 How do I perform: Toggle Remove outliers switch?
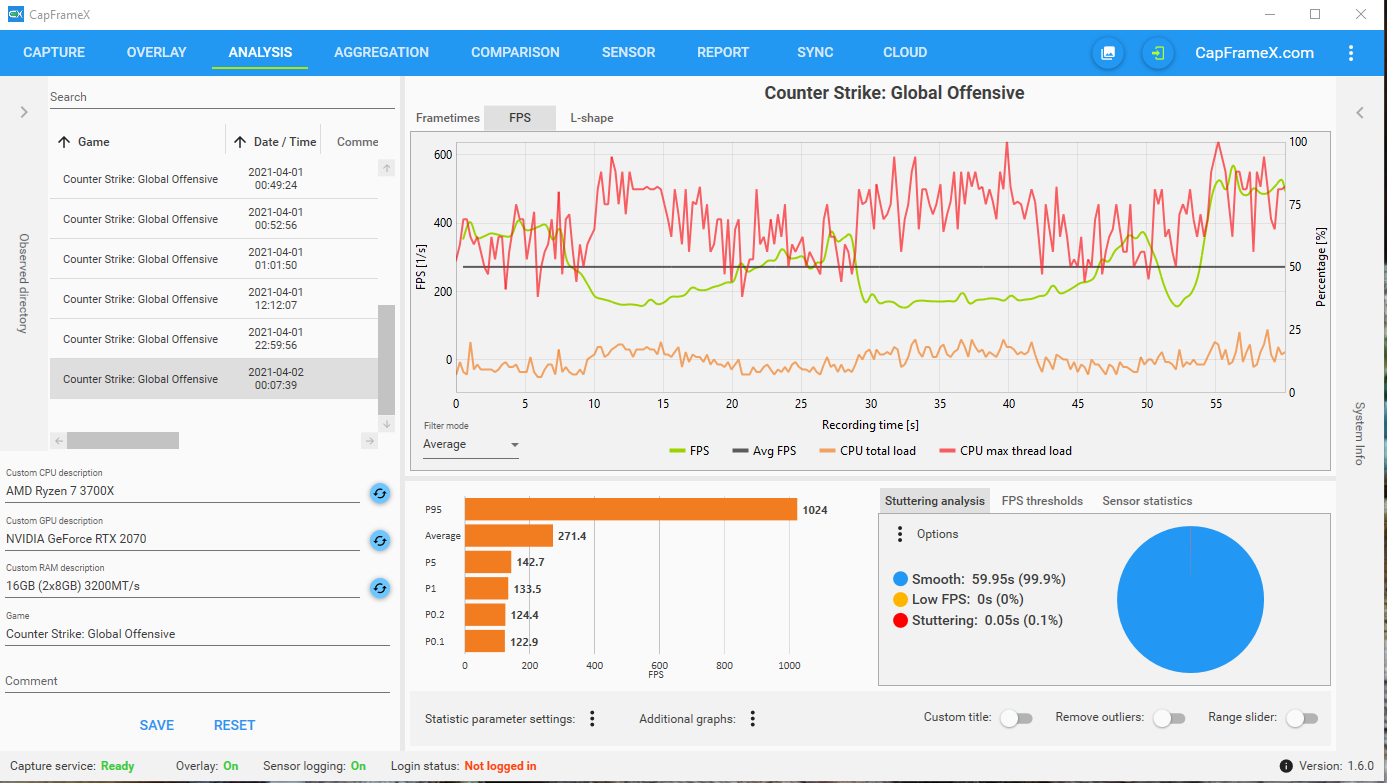1169,718
